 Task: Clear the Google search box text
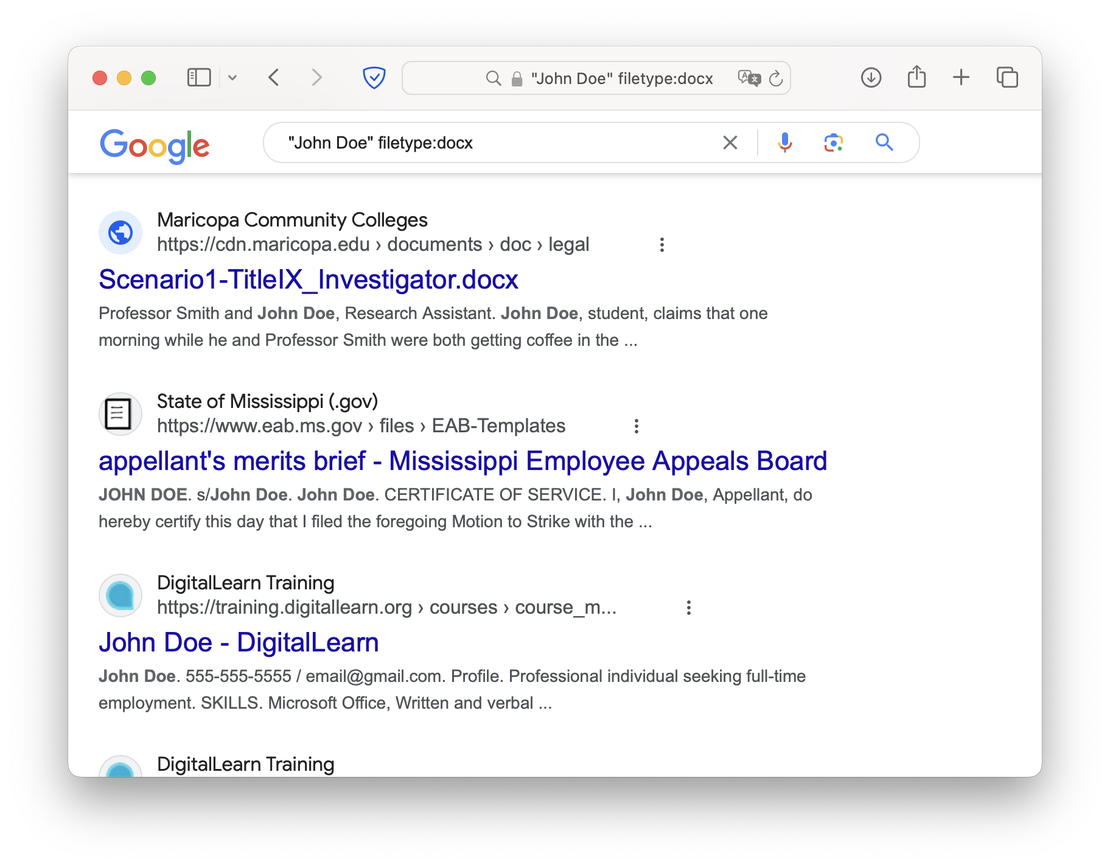pyautogui.click(x=730, y=143)
